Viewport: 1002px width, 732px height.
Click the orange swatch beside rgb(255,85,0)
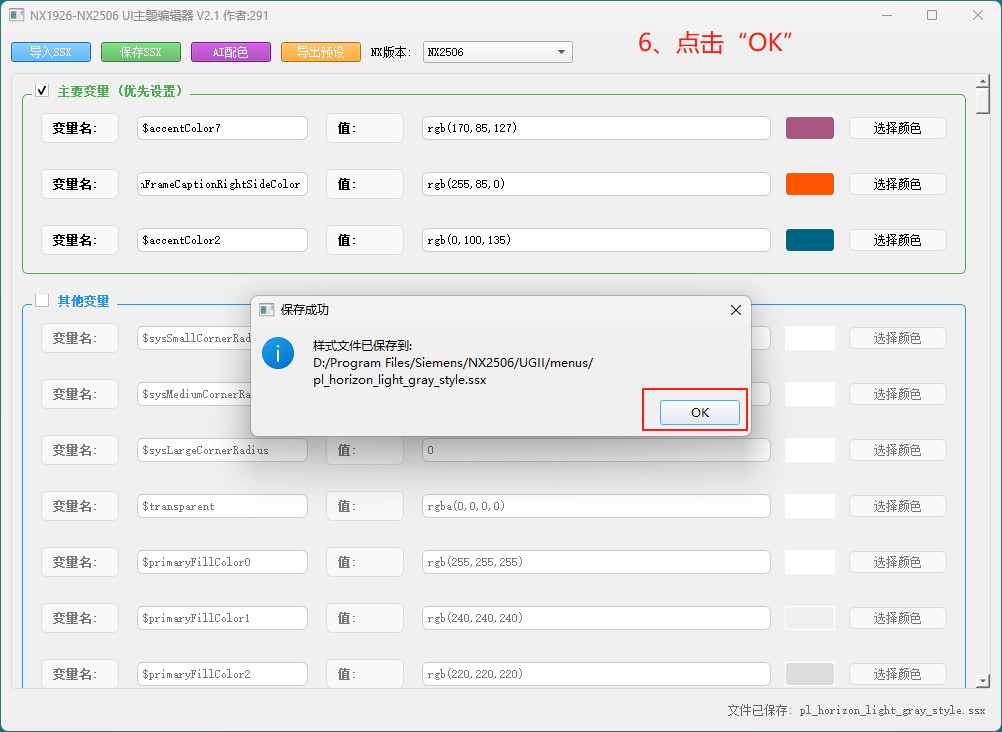[x=810, y=184]
